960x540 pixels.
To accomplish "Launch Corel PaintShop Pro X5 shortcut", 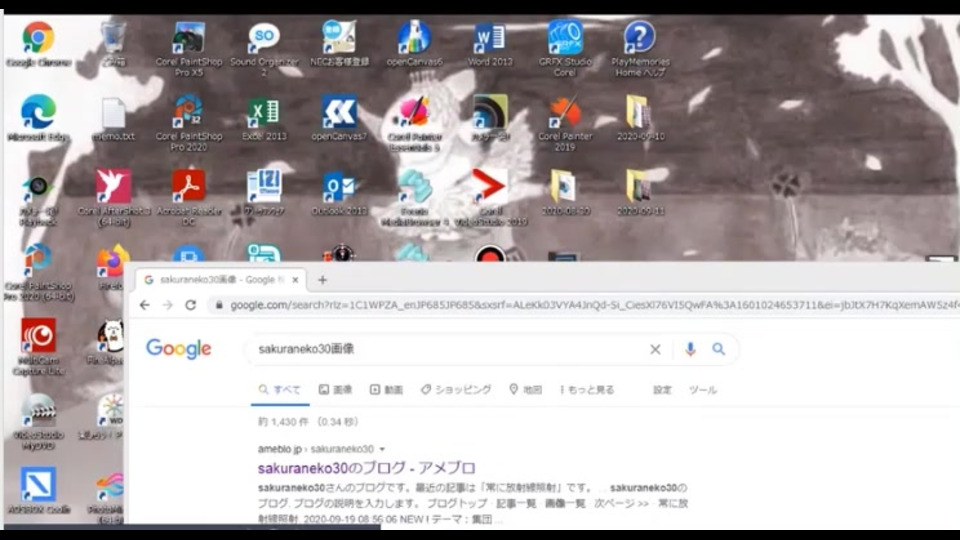I will coord(189,48).
